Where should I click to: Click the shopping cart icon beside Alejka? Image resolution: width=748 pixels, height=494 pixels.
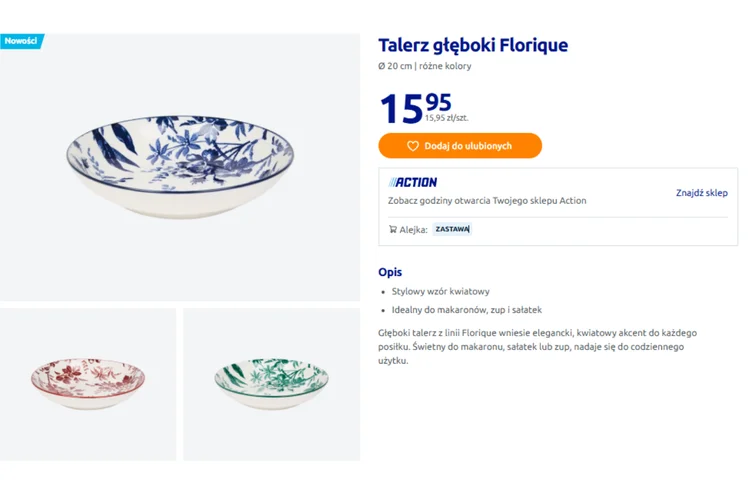[x=393, y=229]
